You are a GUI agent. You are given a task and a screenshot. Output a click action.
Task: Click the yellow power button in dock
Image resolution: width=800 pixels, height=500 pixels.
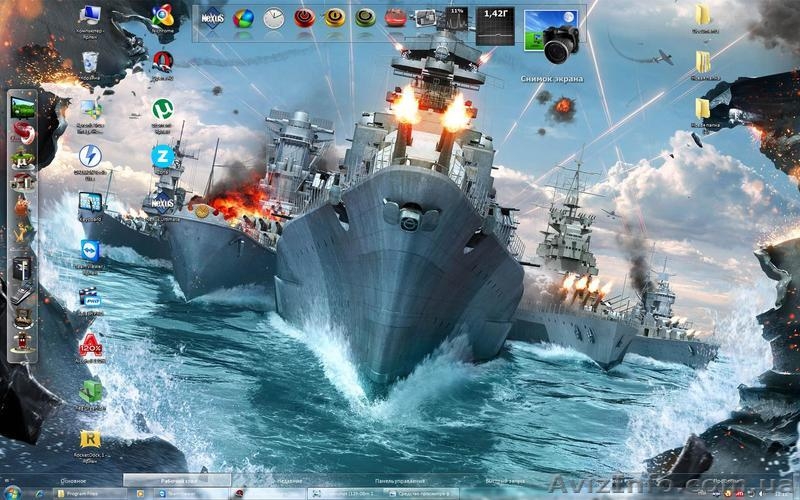point(335,18)
